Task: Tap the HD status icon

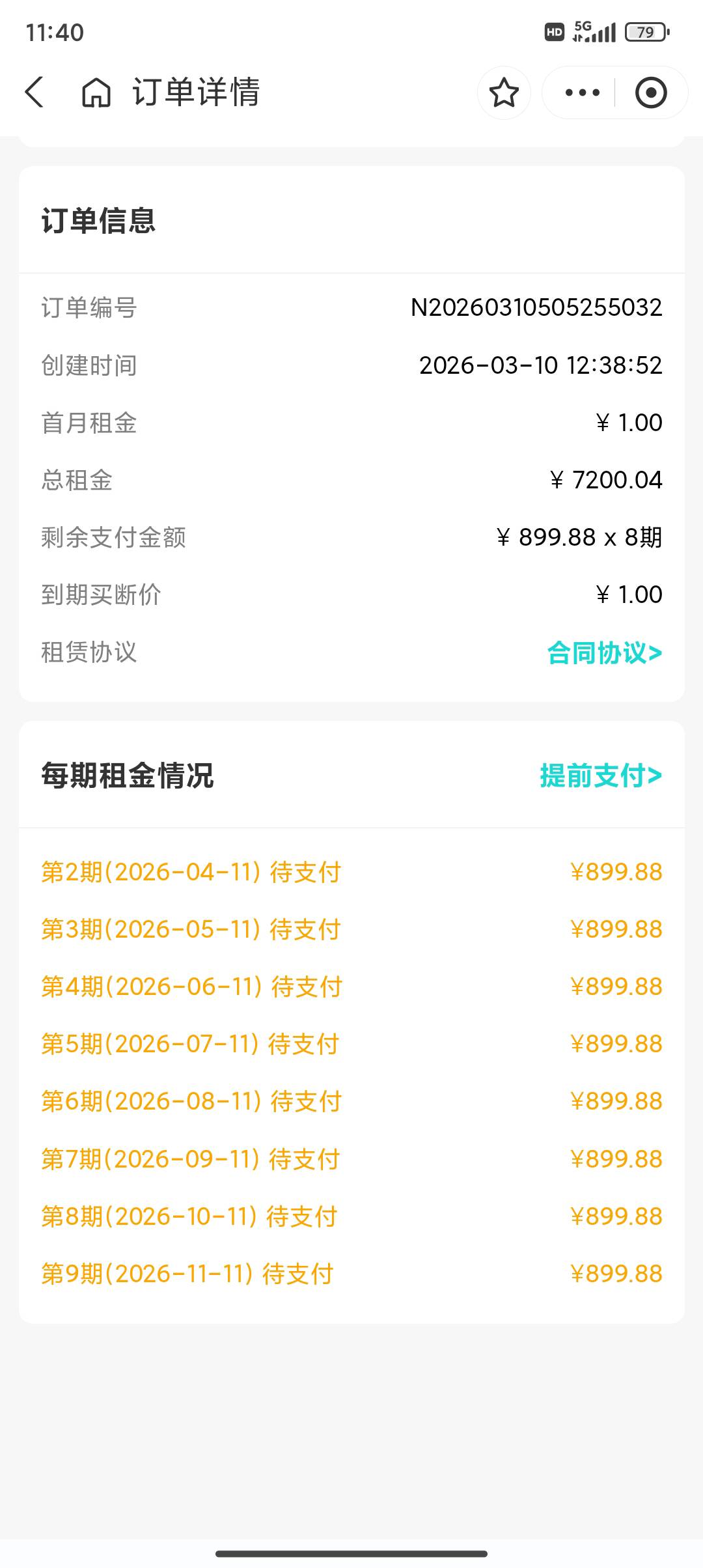Action: point(554,32)
